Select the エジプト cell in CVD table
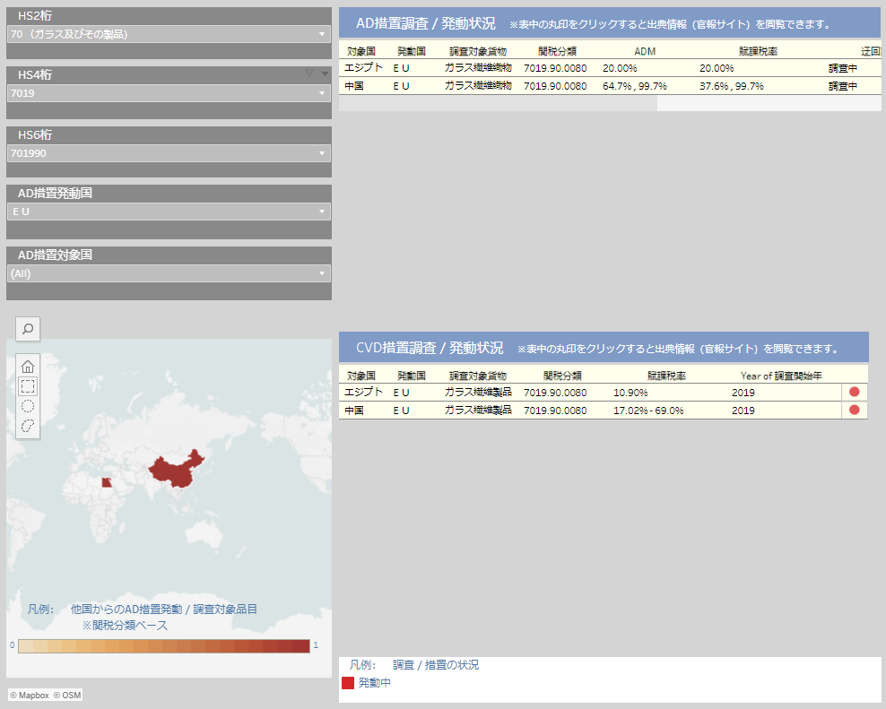The width and height of the screenshot is (886, 709). click(364, 392)
